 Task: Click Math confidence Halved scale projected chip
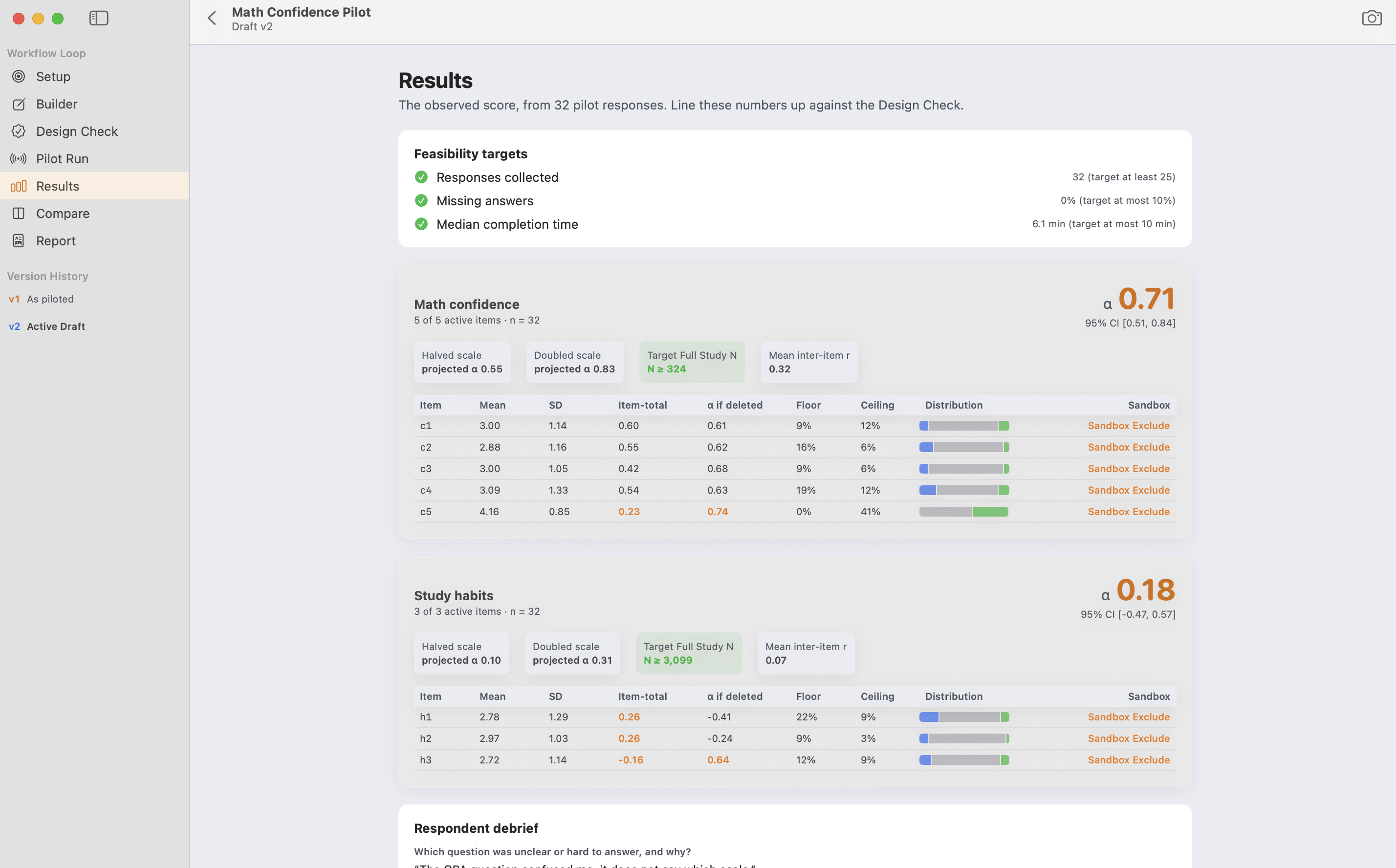point(462,362)
